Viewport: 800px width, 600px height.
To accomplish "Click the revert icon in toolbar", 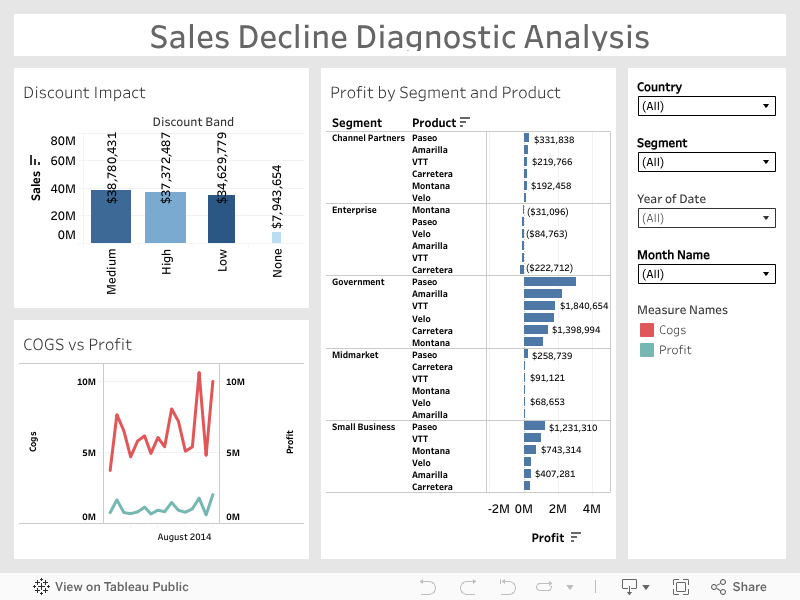I will coord(507,587).
